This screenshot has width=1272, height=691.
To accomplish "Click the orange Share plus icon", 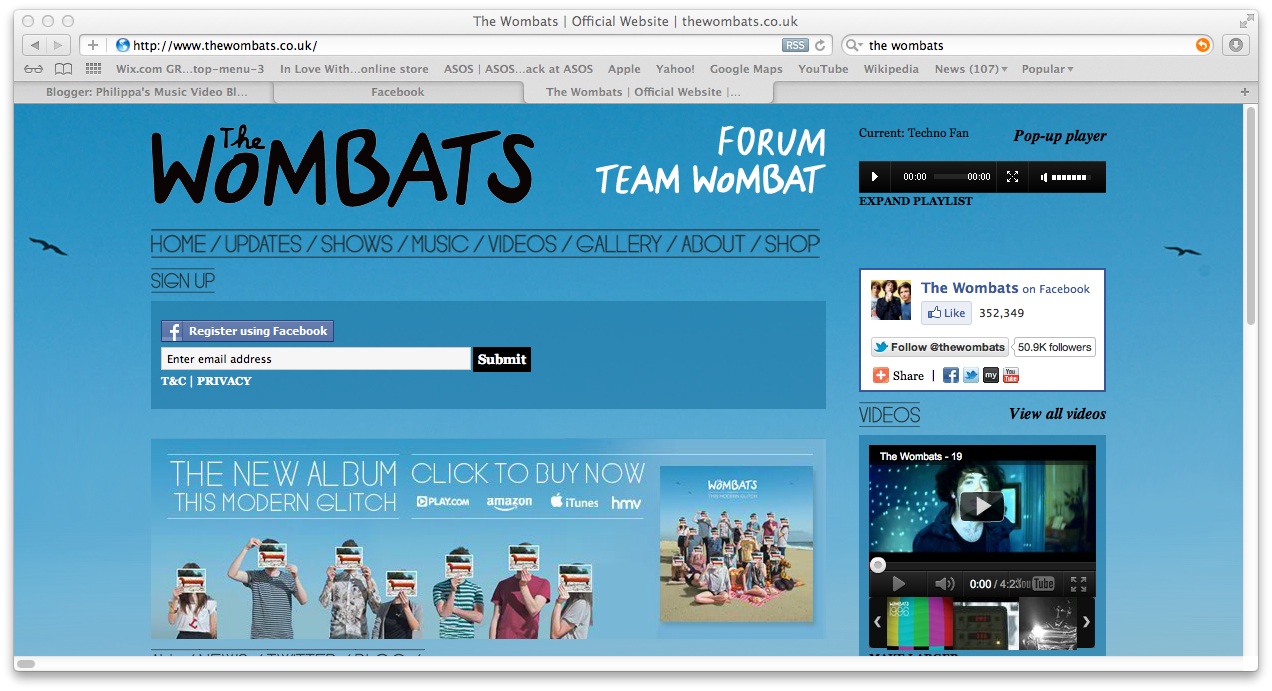I will [x=881, y=375].
